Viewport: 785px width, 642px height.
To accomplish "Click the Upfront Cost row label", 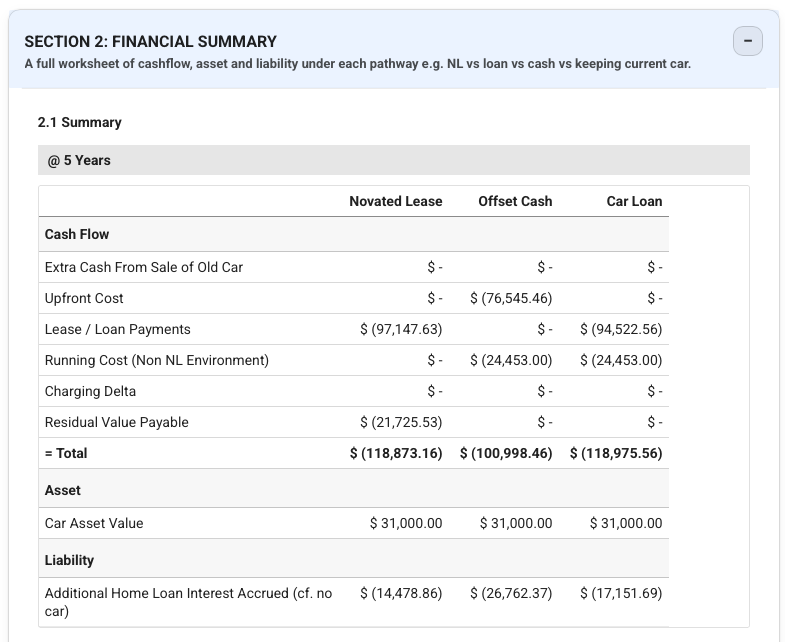I will tap(84, 298).
